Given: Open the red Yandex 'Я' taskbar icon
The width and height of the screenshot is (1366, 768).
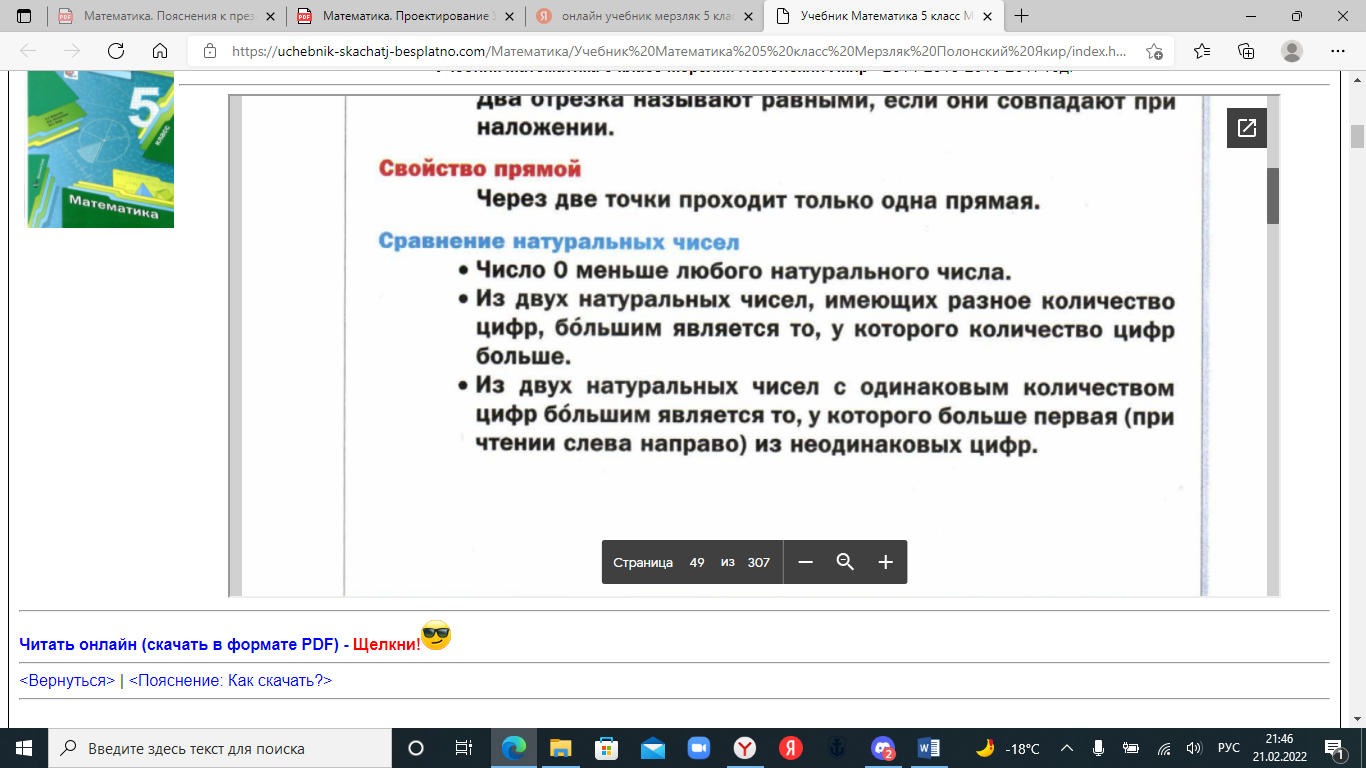Looking at the screenshot, I should point(791,748).
